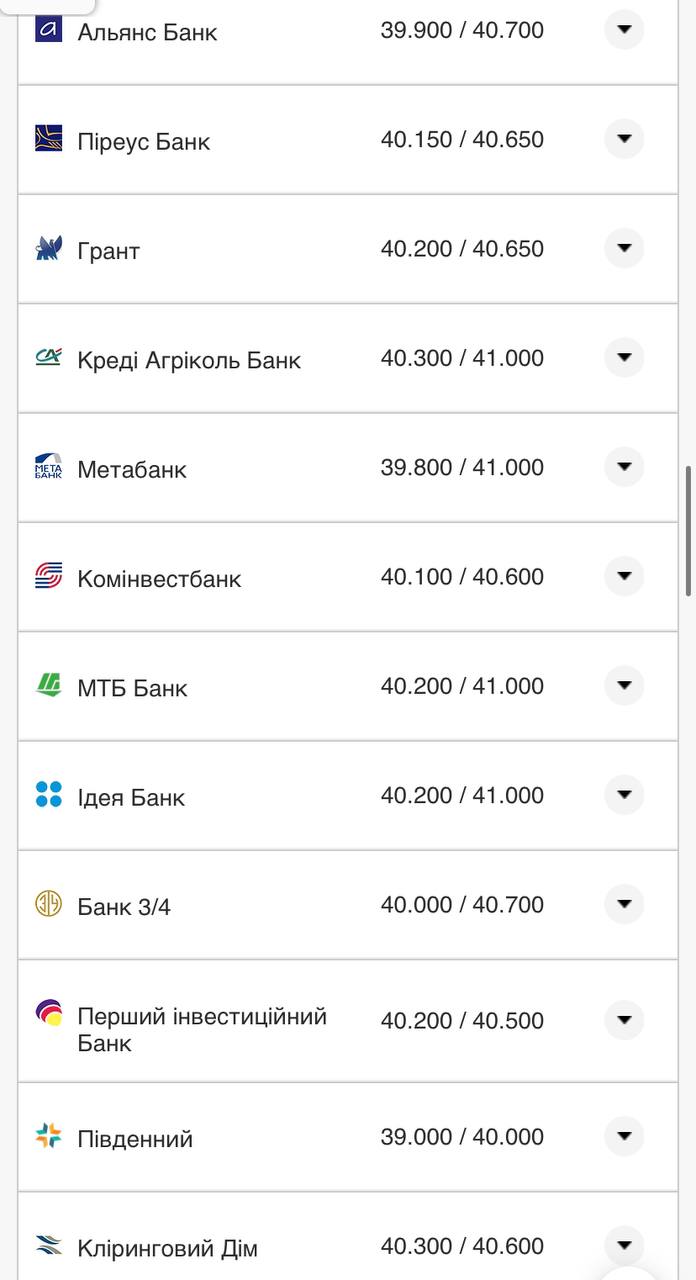696x1280 pixels.
Task: Click the Ідея Банк dotted logo
Action: [48, 795]
